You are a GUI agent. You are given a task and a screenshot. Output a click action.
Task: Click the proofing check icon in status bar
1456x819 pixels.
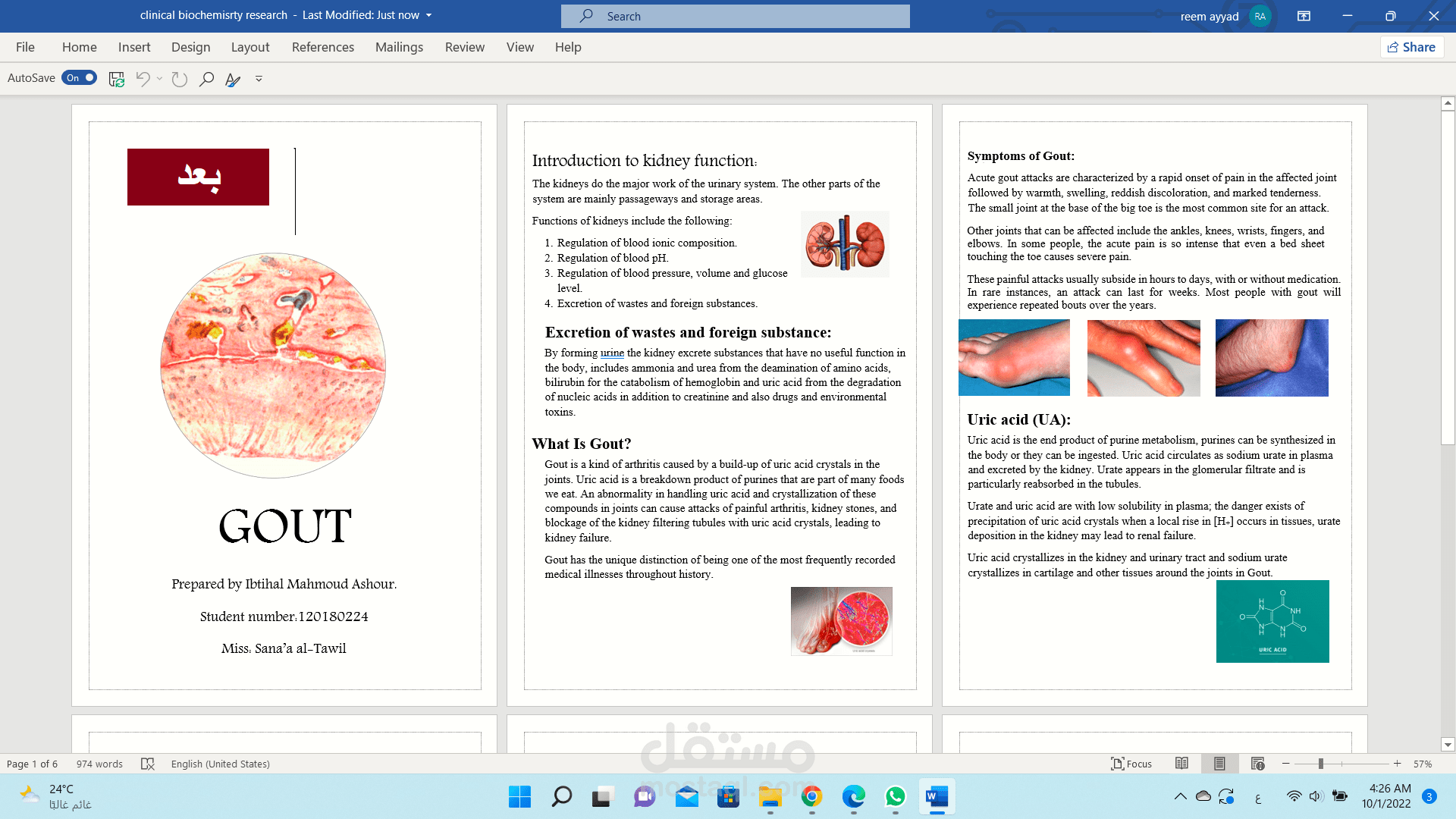point(148,764)
